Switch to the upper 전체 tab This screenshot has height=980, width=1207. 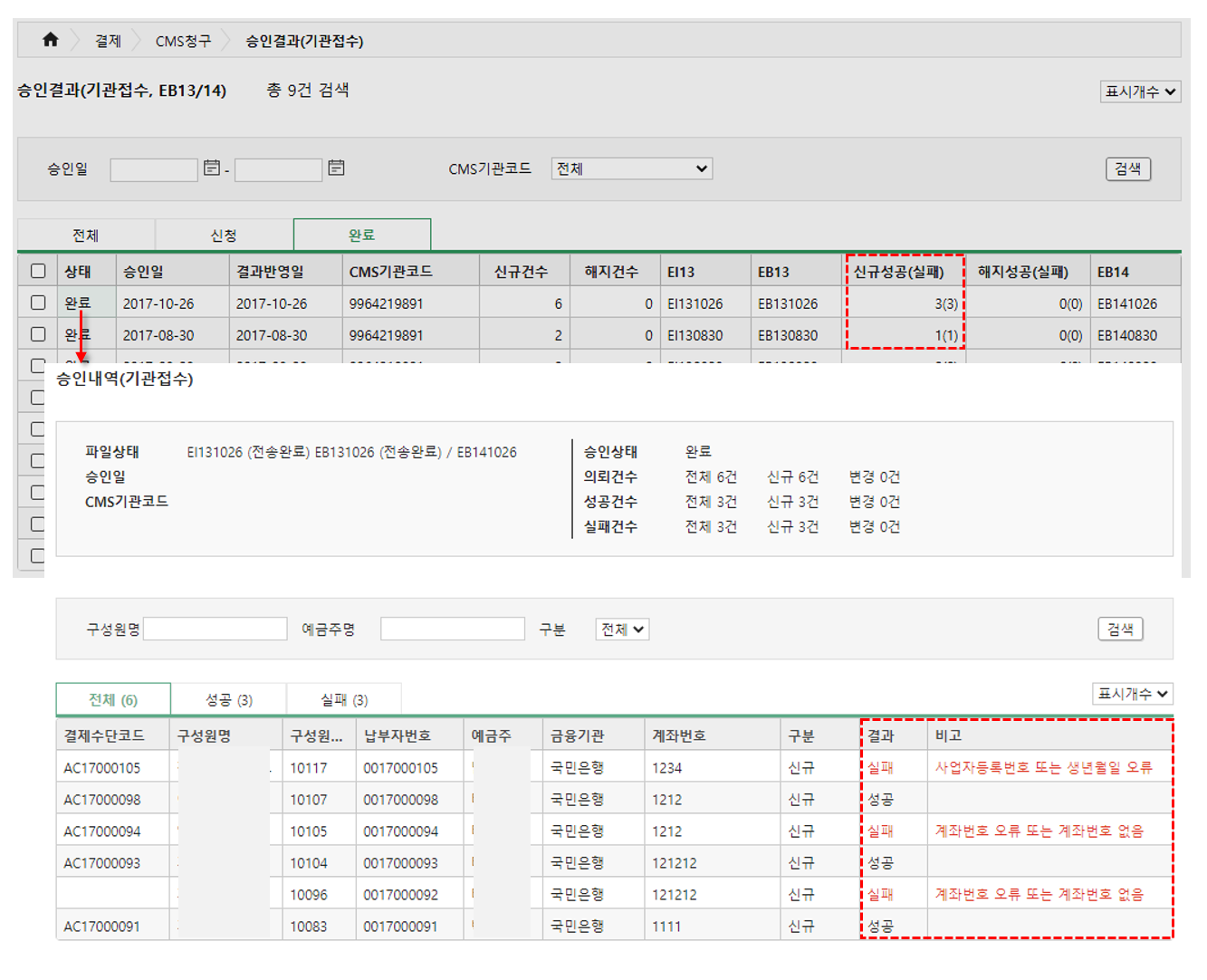[x=86, y=235]
